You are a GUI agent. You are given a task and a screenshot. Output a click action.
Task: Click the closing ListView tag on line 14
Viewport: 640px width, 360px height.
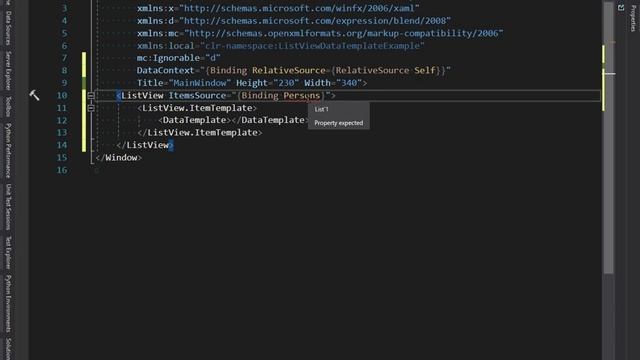pos(145,145)
